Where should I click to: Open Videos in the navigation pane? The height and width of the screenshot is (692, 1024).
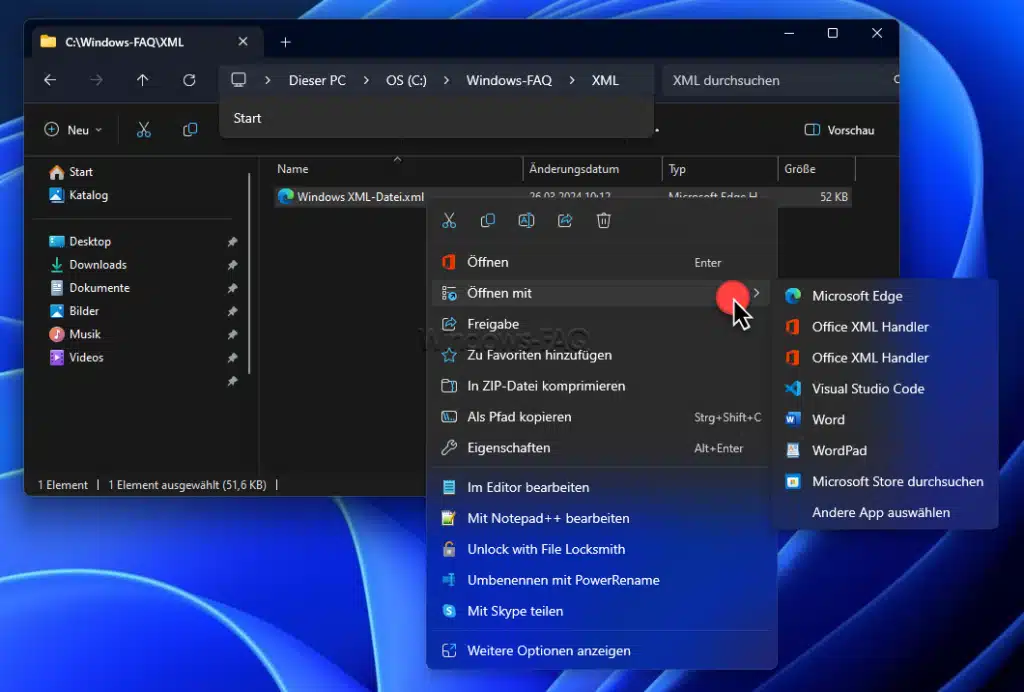[x=76, y=357]
